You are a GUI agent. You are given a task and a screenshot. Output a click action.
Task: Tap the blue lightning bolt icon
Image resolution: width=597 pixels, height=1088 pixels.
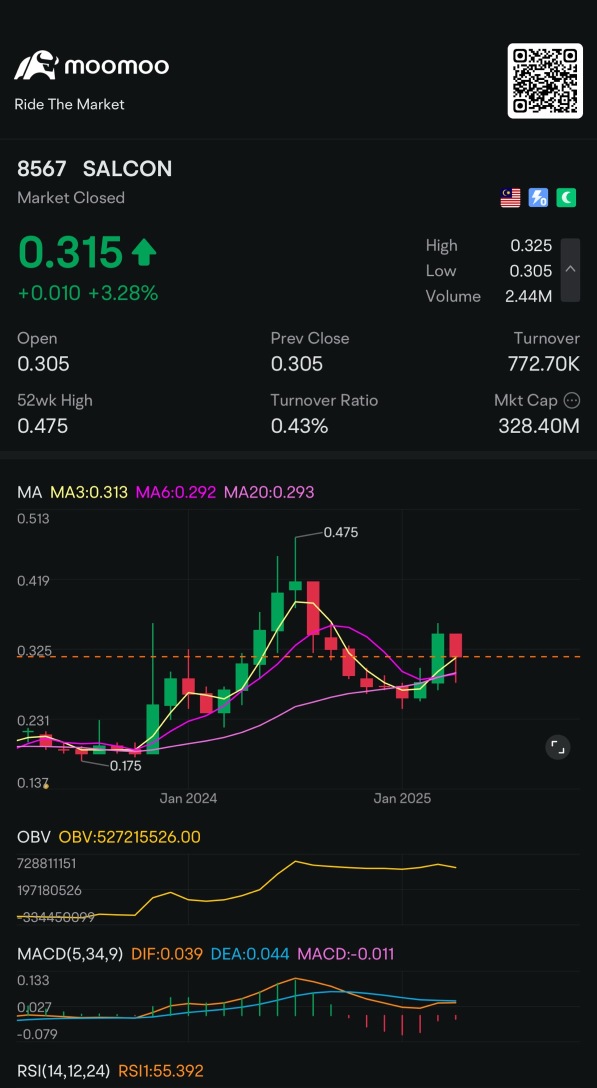tap(539, 198)
